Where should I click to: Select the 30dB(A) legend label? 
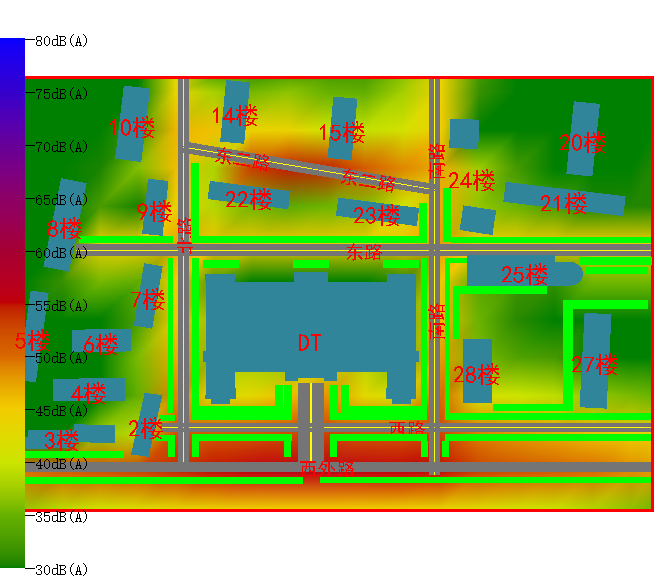[x=62, y=570]
